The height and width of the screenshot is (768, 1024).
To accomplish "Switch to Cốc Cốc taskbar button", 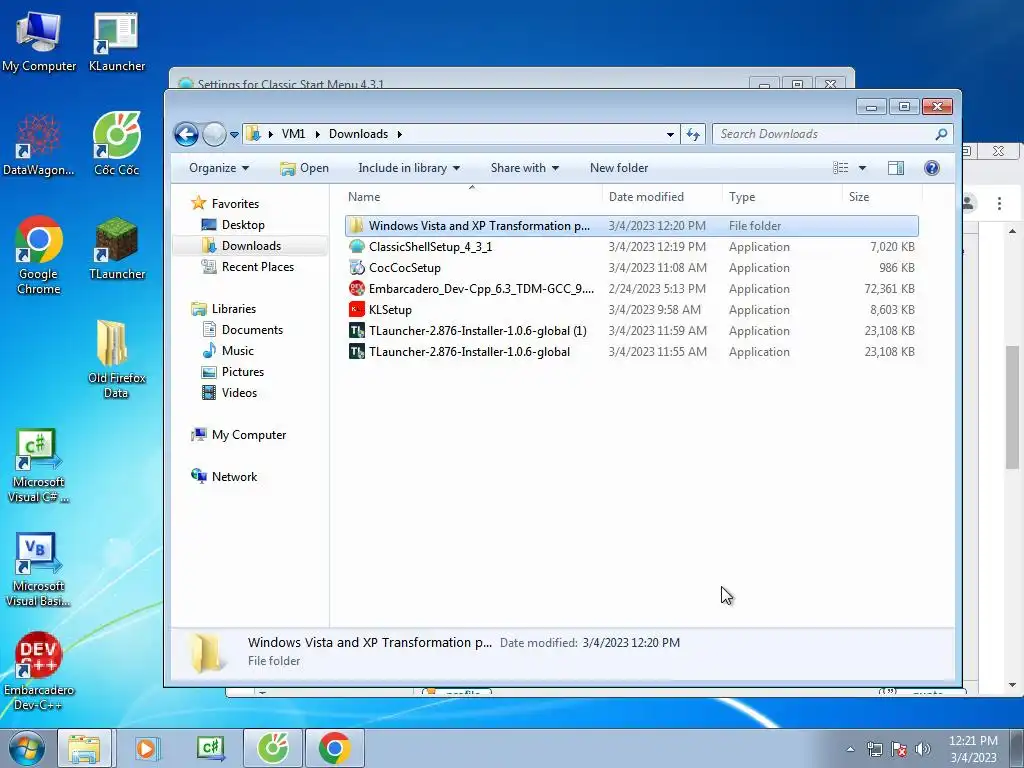I will click(x=272, y=748).
